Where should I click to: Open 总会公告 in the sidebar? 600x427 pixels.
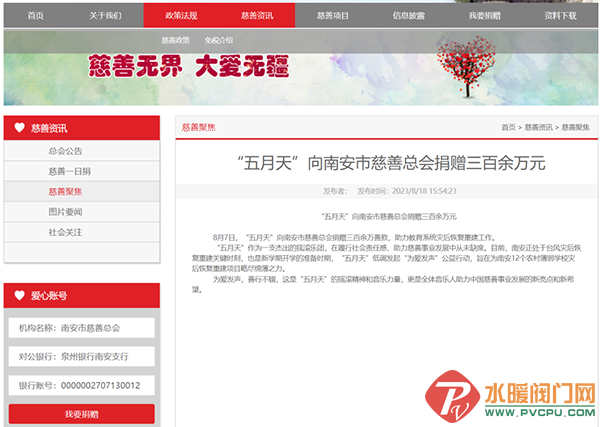82,151
